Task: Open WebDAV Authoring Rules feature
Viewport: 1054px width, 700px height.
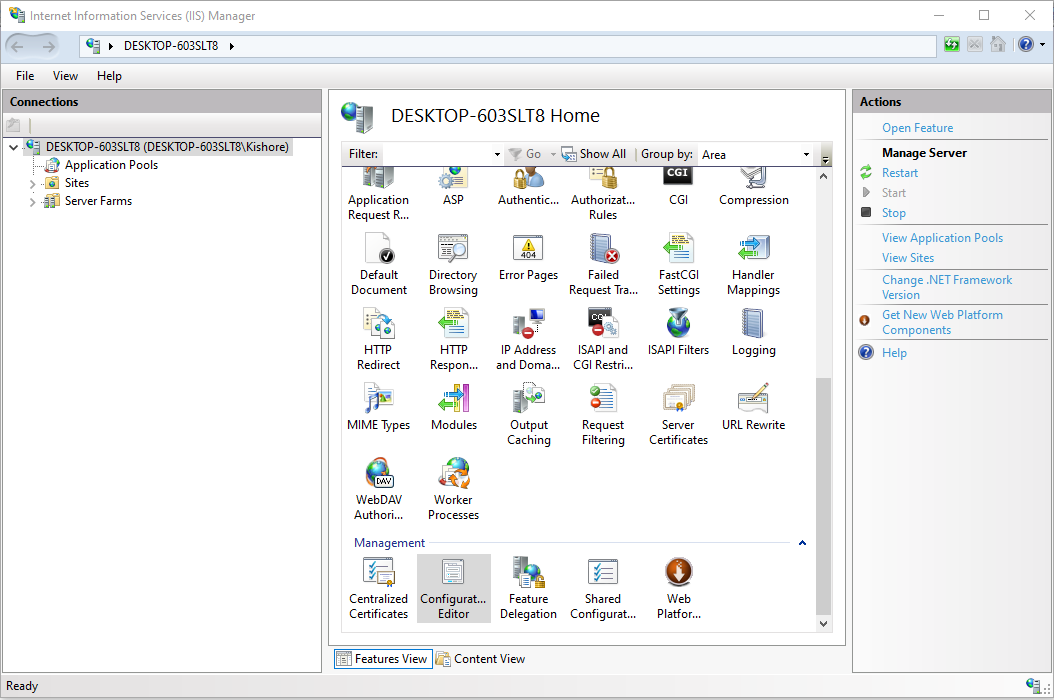Action: tap(378, 489)
